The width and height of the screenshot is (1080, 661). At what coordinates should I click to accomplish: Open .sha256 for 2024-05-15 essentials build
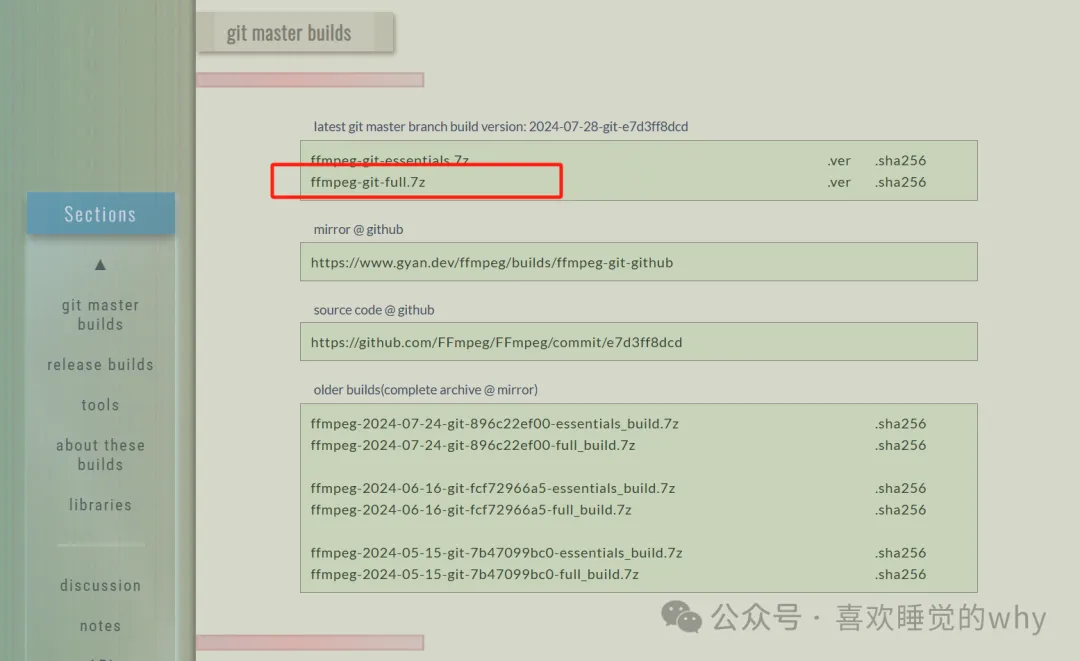pos(900,553)
